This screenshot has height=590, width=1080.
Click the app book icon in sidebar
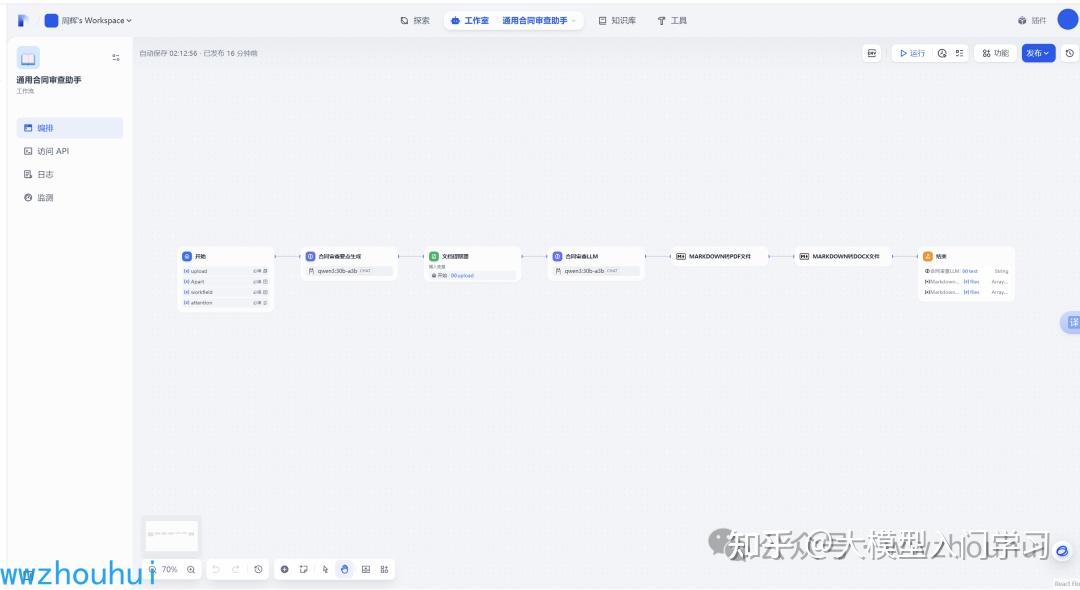point(28,58)
